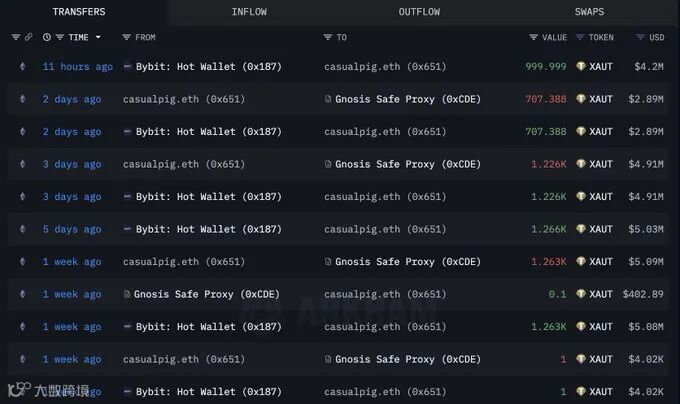Open the filter icon next to TIME
Viewport: 680px width, 404px height.
point(60,37)
